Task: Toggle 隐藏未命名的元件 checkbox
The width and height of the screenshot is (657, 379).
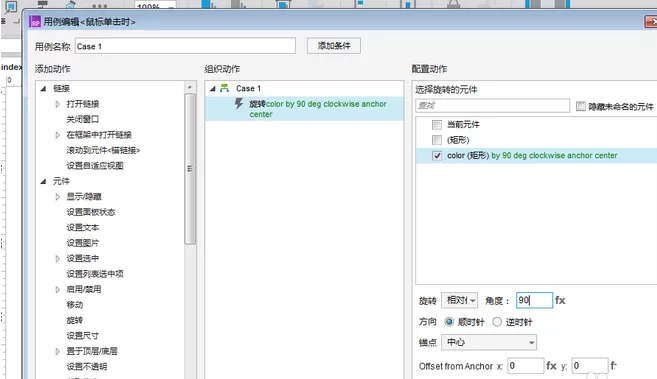Action: click(581, 106)
